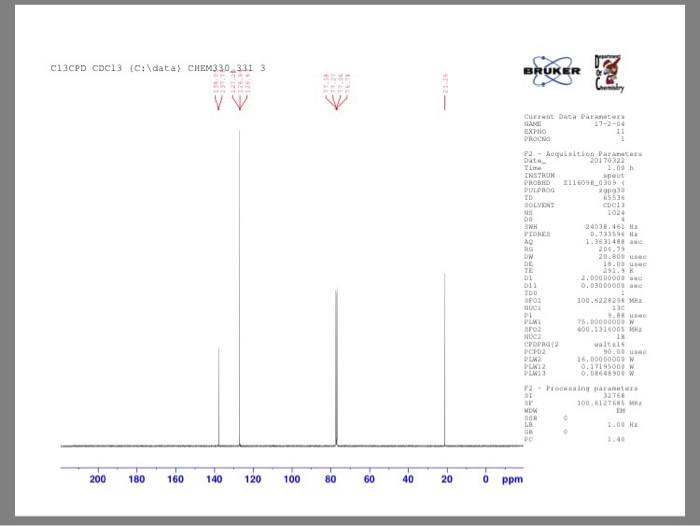This screenshot has height=526, width=700.
Task: Click the PLW13 value '0.08648900'
Action: (603, 373)
